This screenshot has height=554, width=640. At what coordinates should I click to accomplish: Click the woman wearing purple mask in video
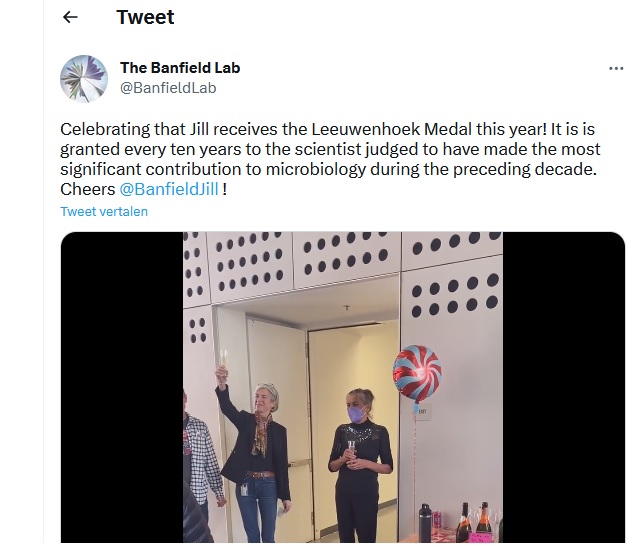pyautogui.click(x=360, y=461)
